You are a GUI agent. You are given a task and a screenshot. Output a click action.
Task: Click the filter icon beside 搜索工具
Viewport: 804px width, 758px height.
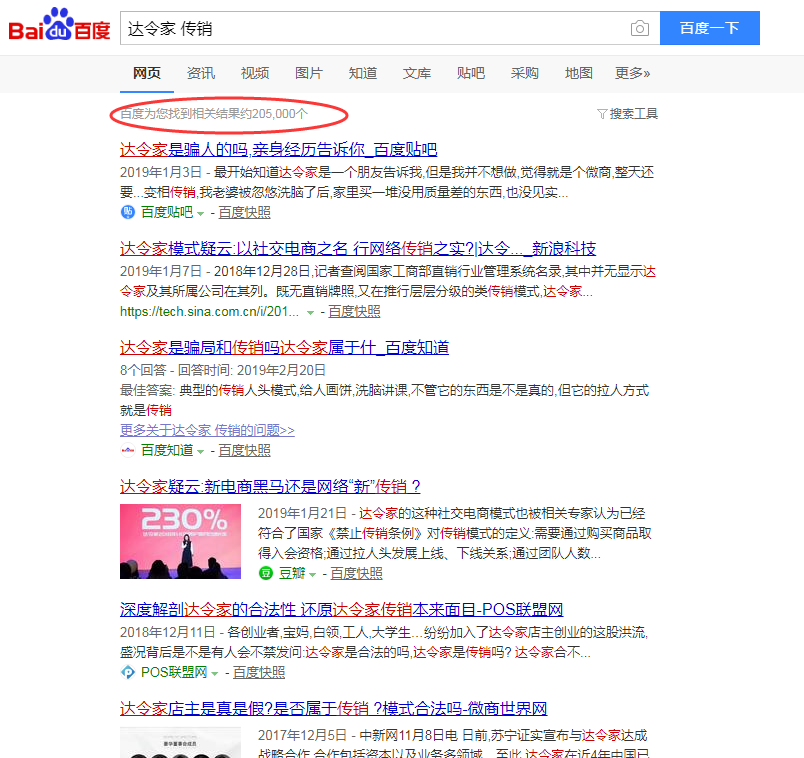pos(602,114)
